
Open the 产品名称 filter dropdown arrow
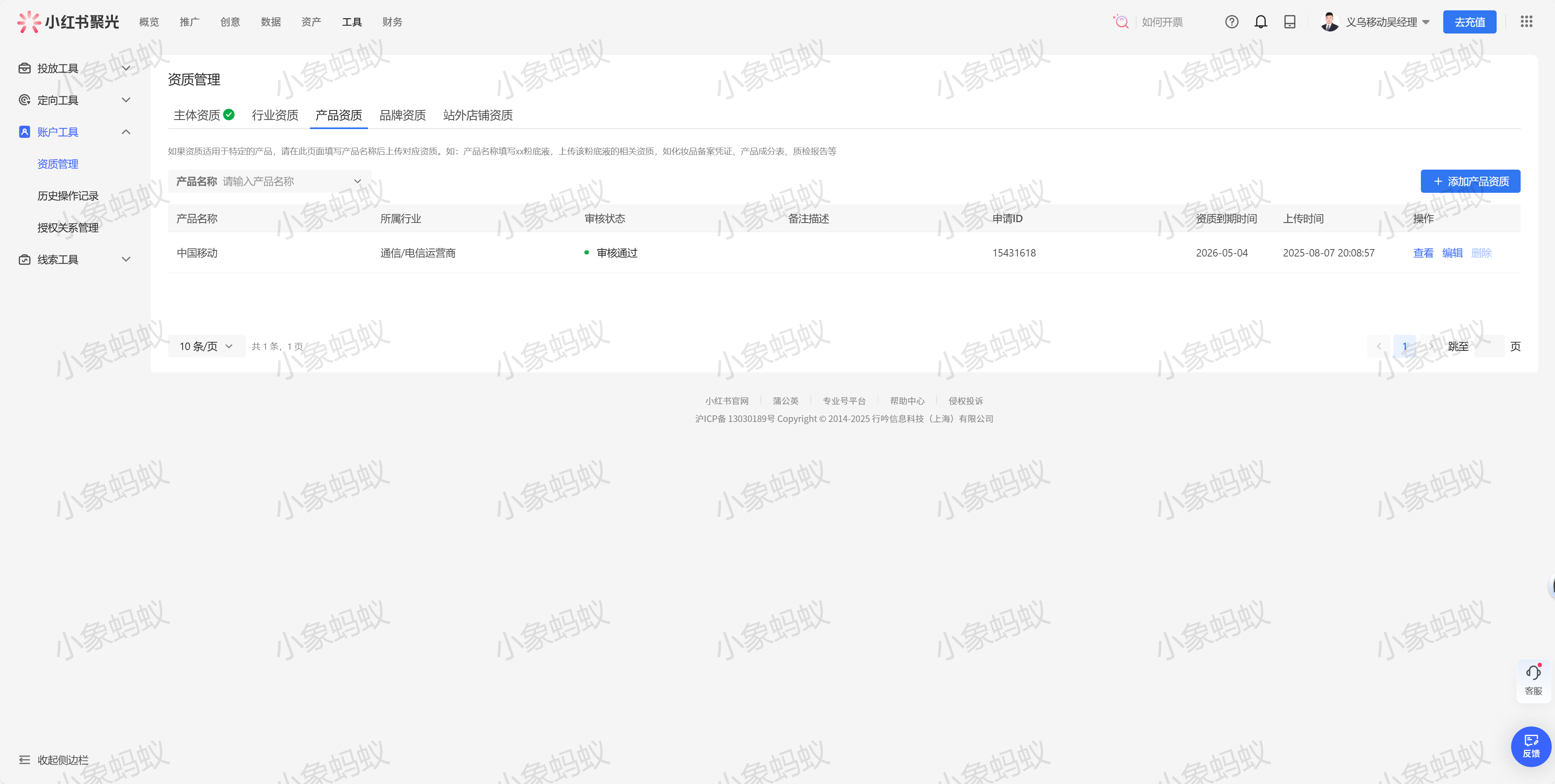coord(357,181)
